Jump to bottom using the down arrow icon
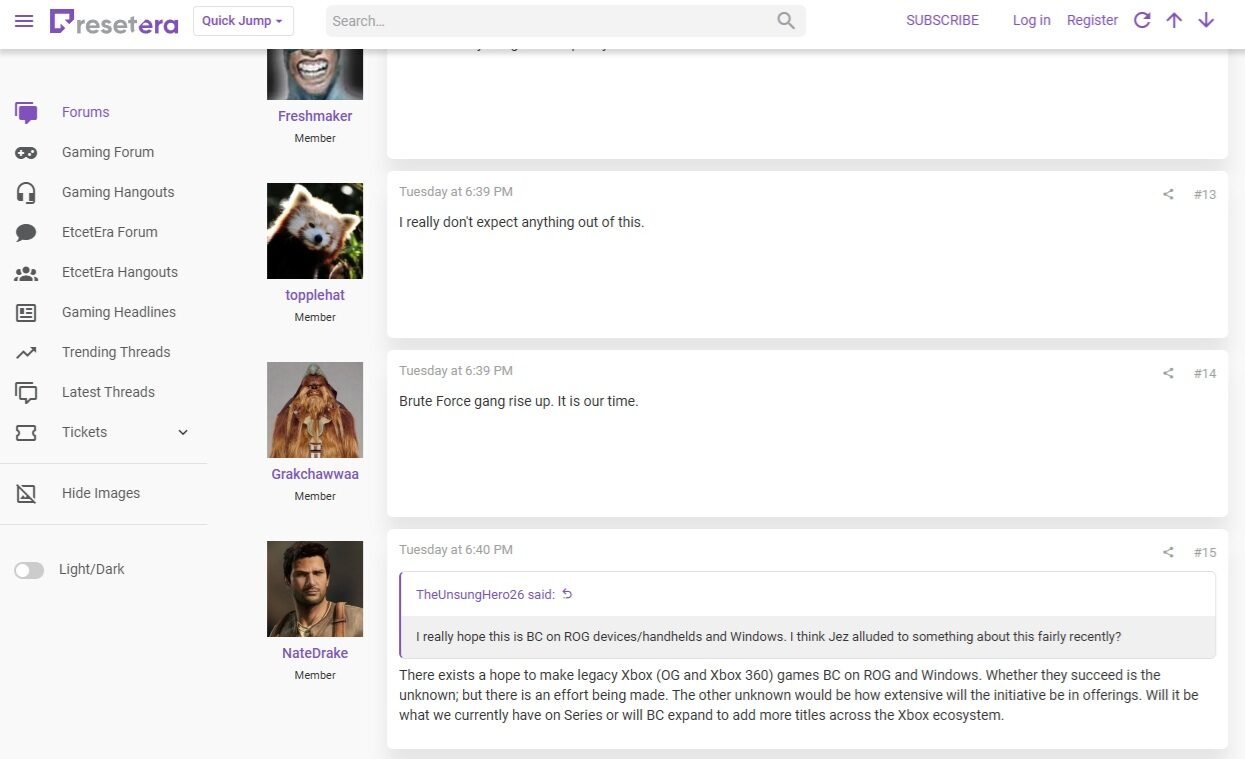 [1206, 20]
